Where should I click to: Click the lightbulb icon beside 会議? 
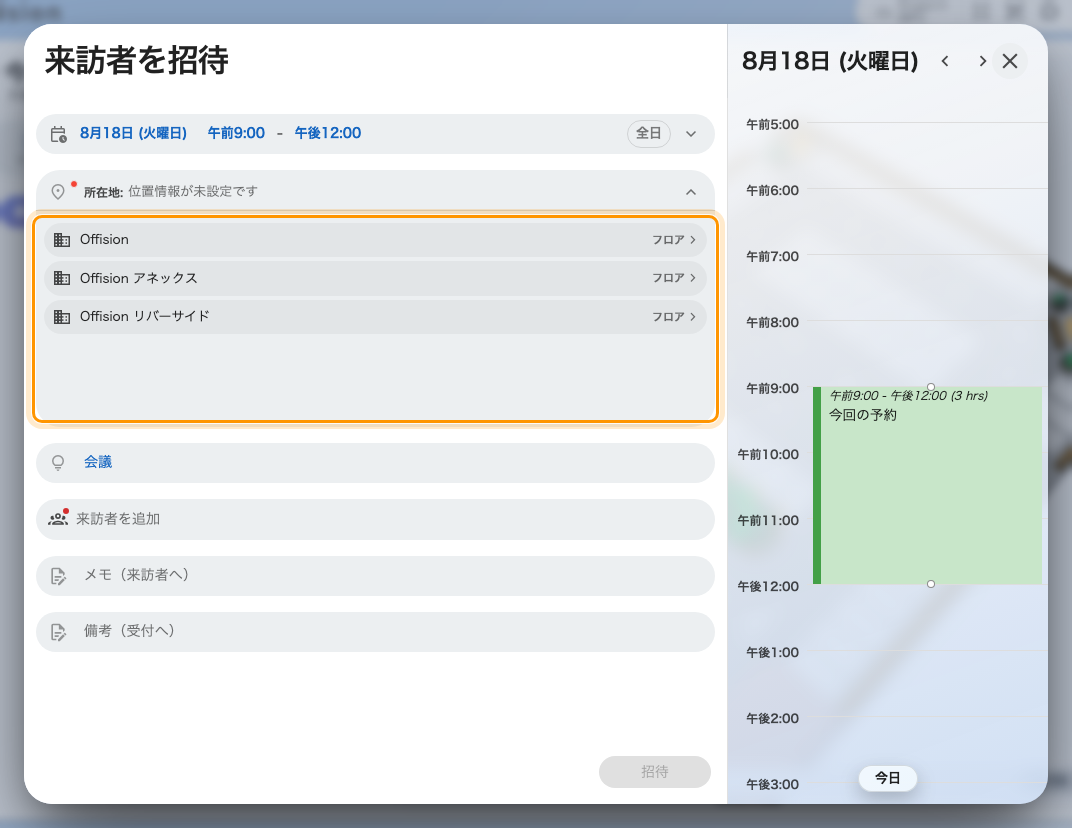click(58, 463)
